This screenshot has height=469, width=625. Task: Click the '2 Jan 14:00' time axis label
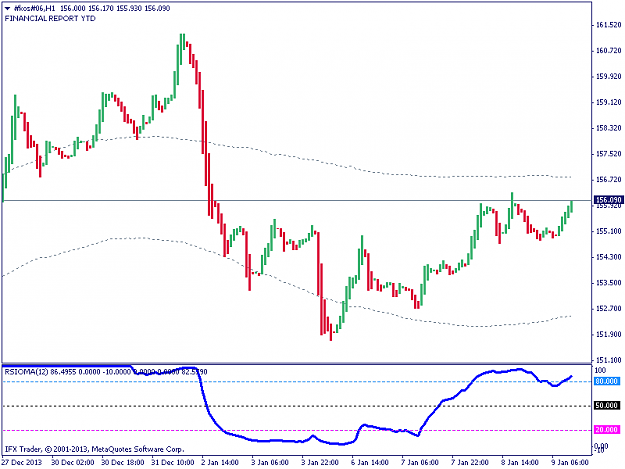pyautogui.click(x=220, y=463)
